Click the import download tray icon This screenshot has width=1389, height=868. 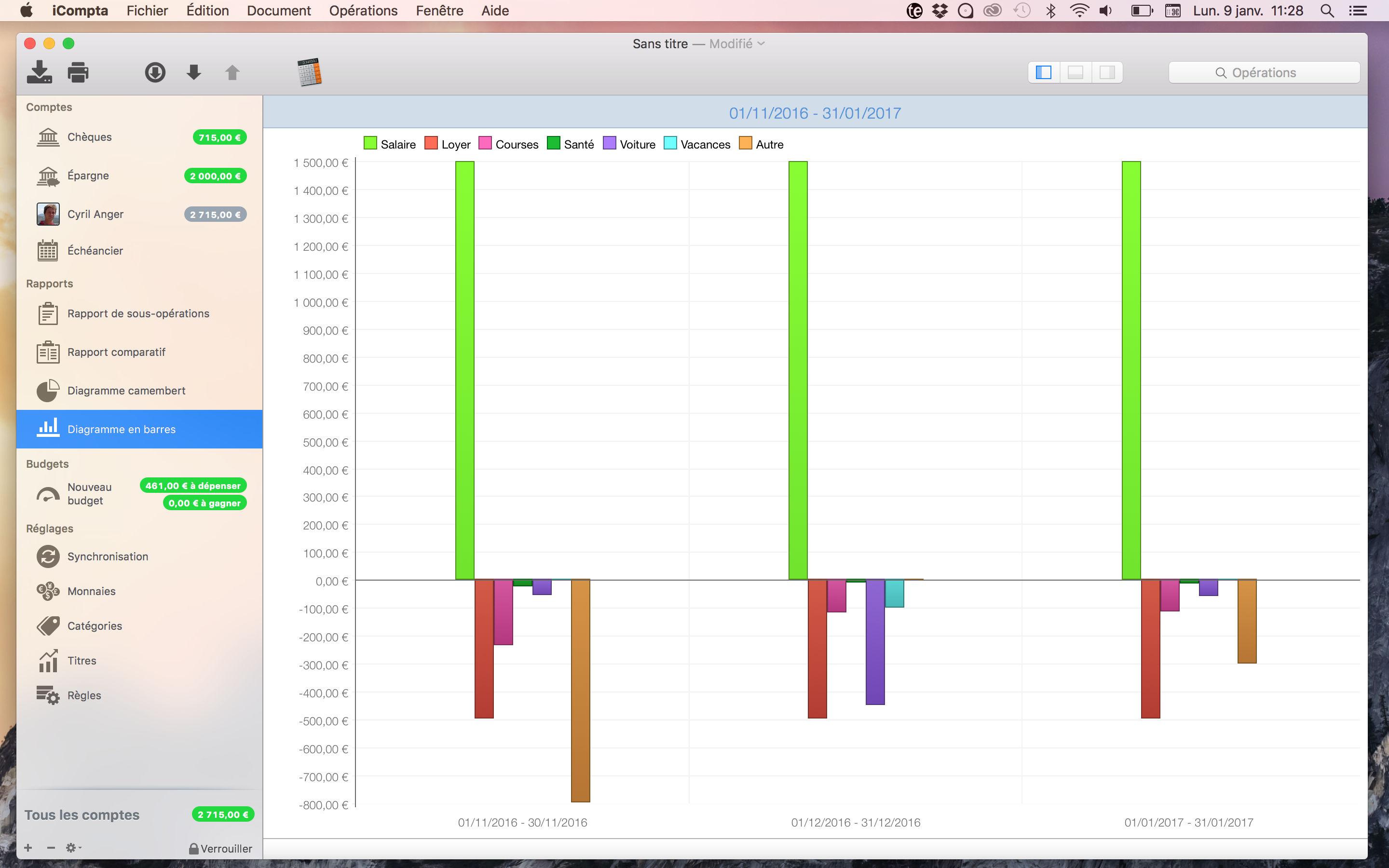coord(39,72)
